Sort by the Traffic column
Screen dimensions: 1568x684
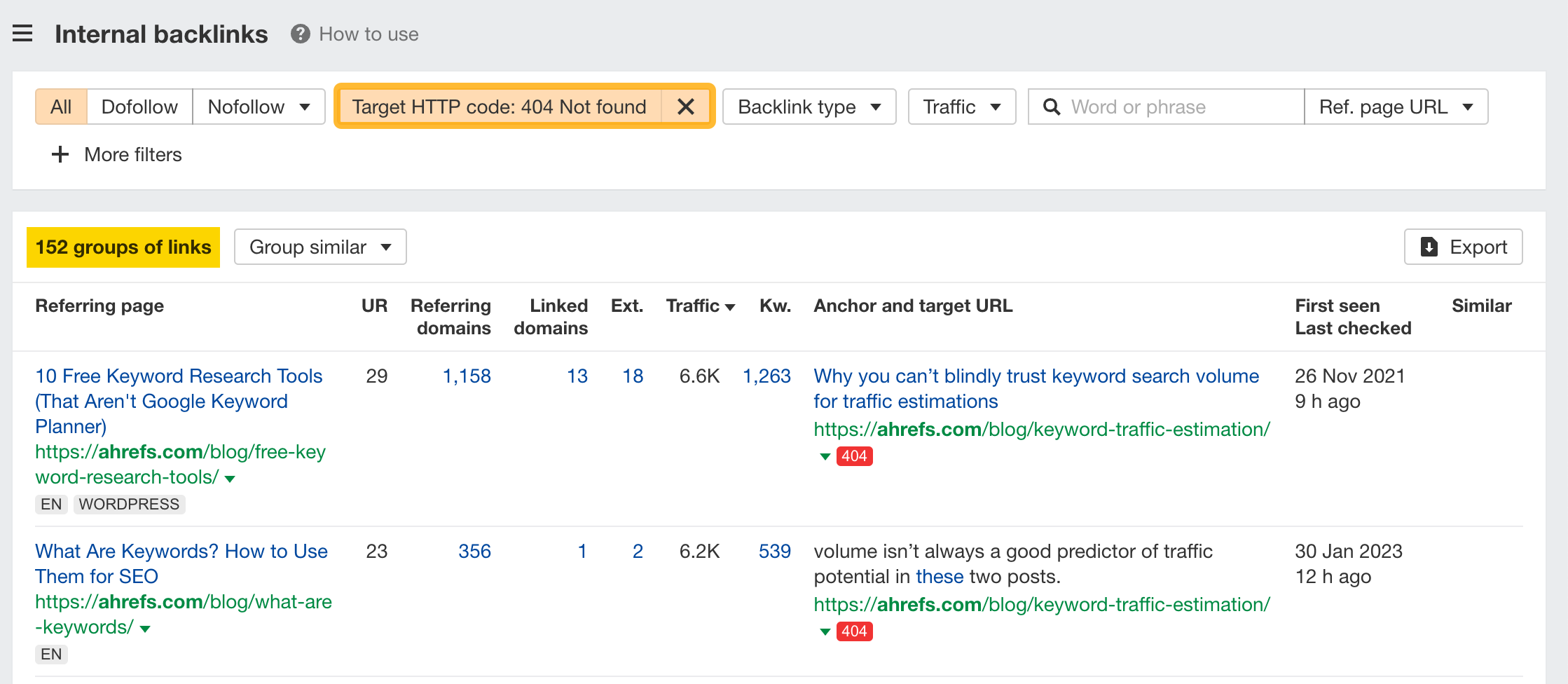coord(700,306)
